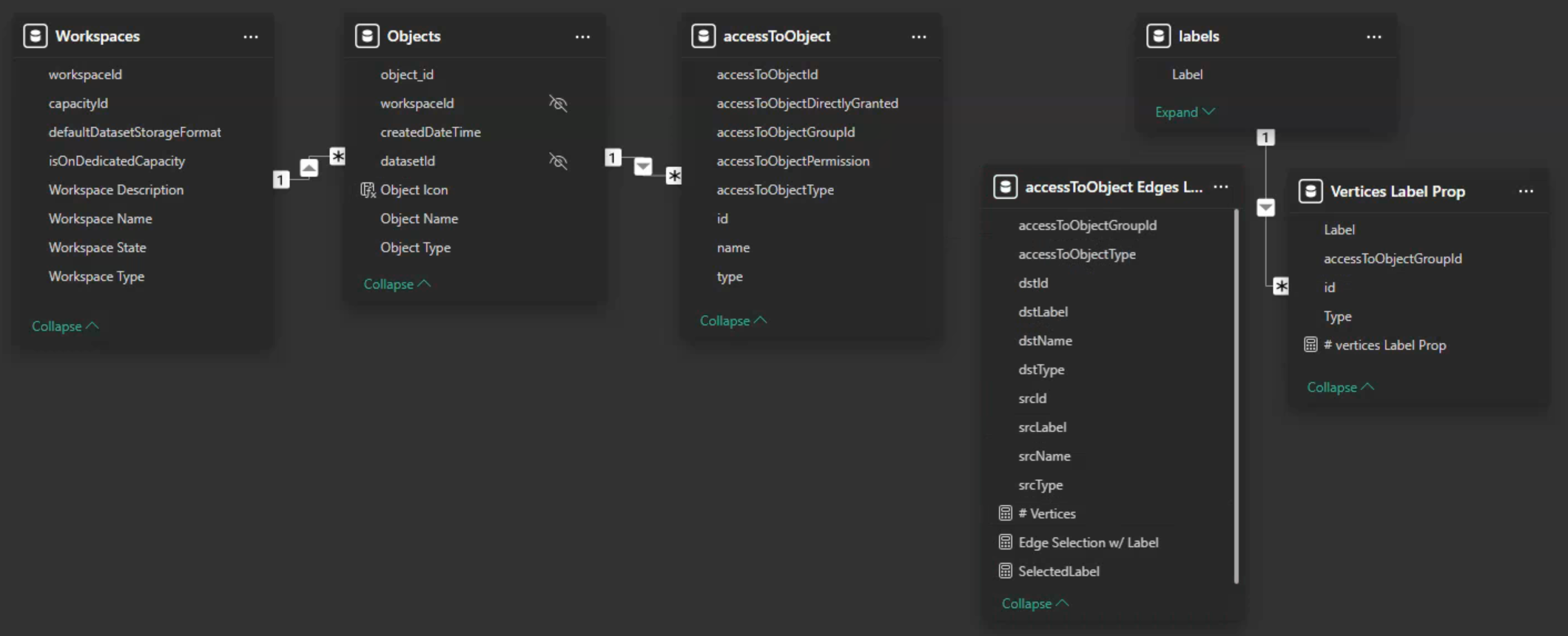Collapse the Vertices Label Prop table

[1340, 388]
